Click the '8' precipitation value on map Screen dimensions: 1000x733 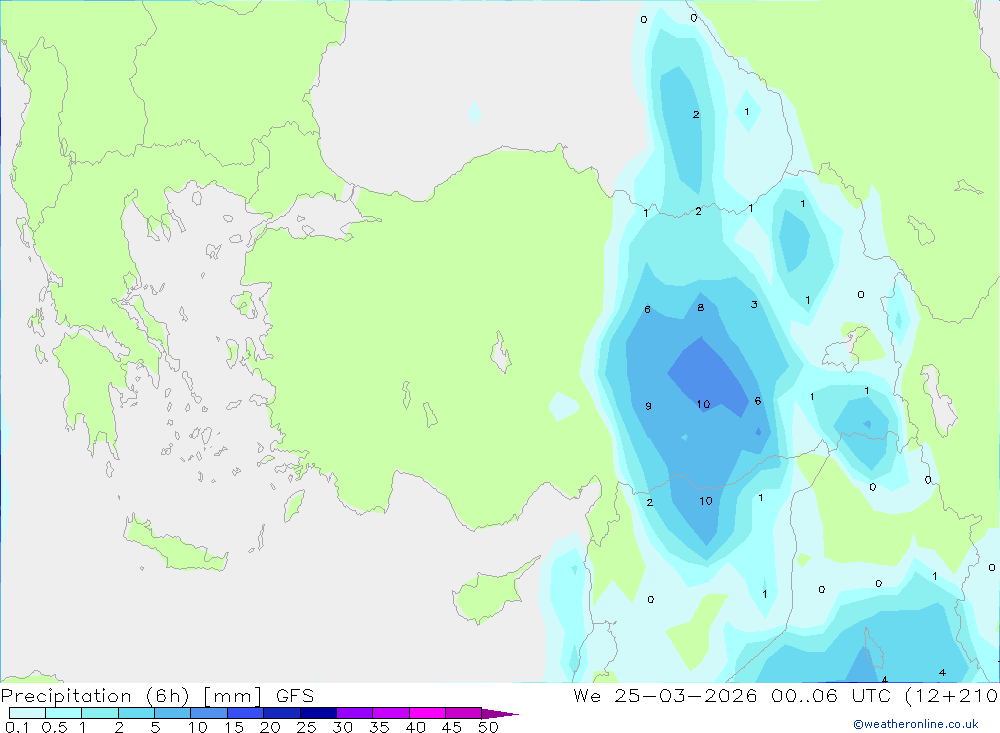pyautogui.click(x=701, y=307)
